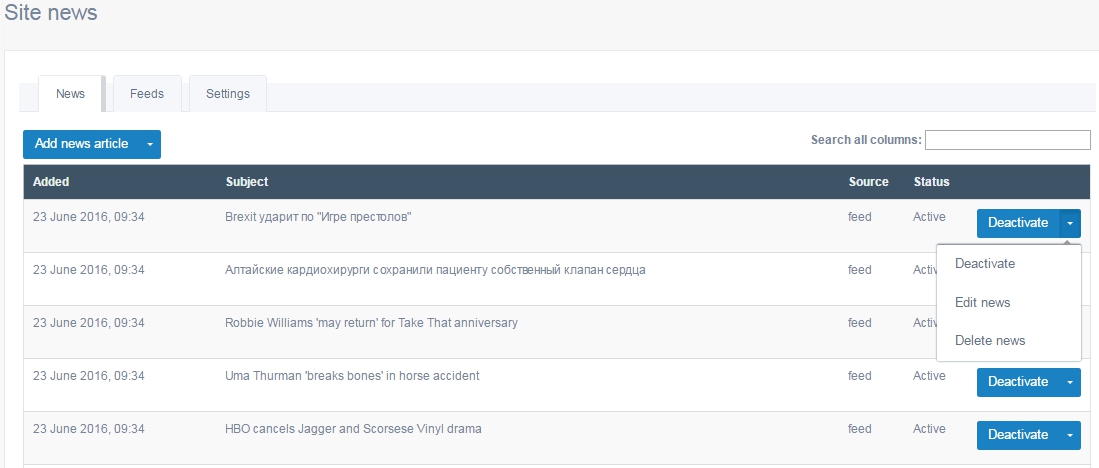Deactivate the HBO cancels Vinyl article

pos(1018,435)
